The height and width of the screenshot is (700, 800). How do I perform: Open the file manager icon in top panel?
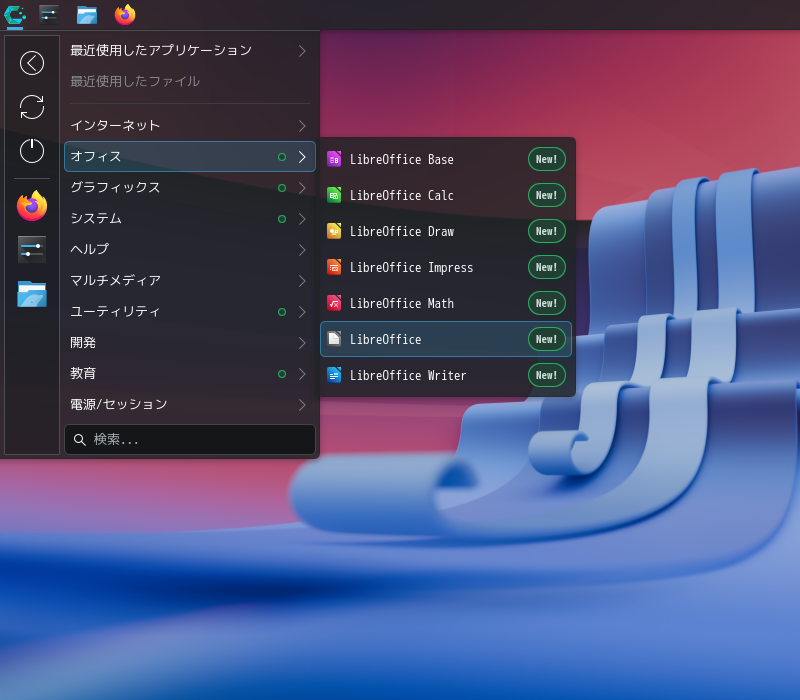pos(87,15)
